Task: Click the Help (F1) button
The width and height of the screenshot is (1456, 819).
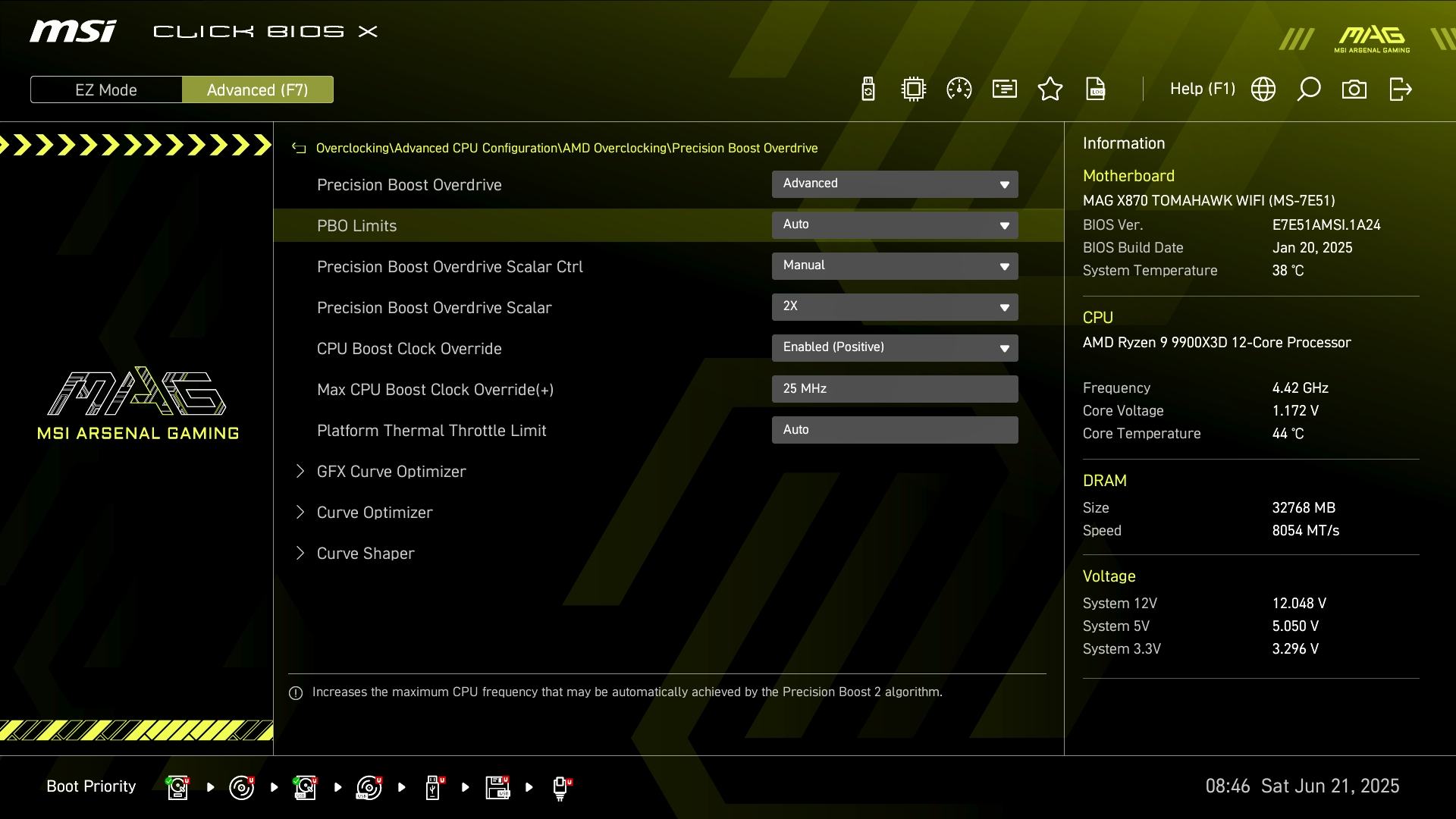Action: coord(1202,89)
